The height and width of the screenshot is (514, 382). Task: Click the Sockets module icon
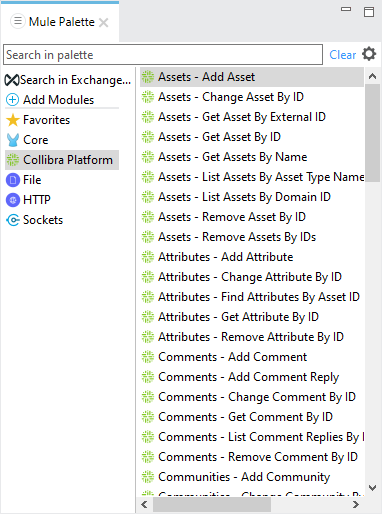tap(13, 220)
